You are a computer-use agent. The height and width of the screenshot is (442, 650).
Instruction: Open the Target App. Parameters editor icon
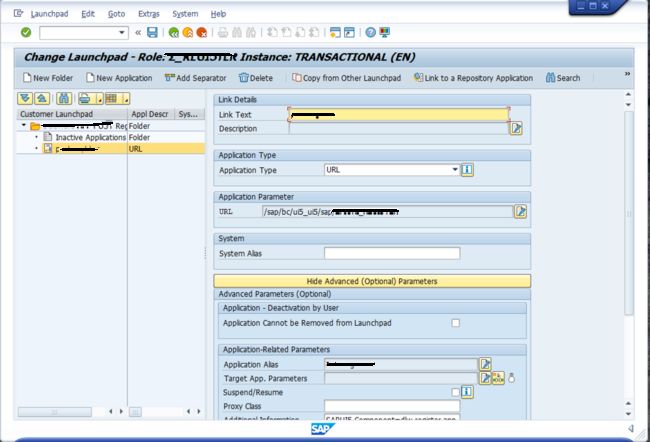click(485, 378)
